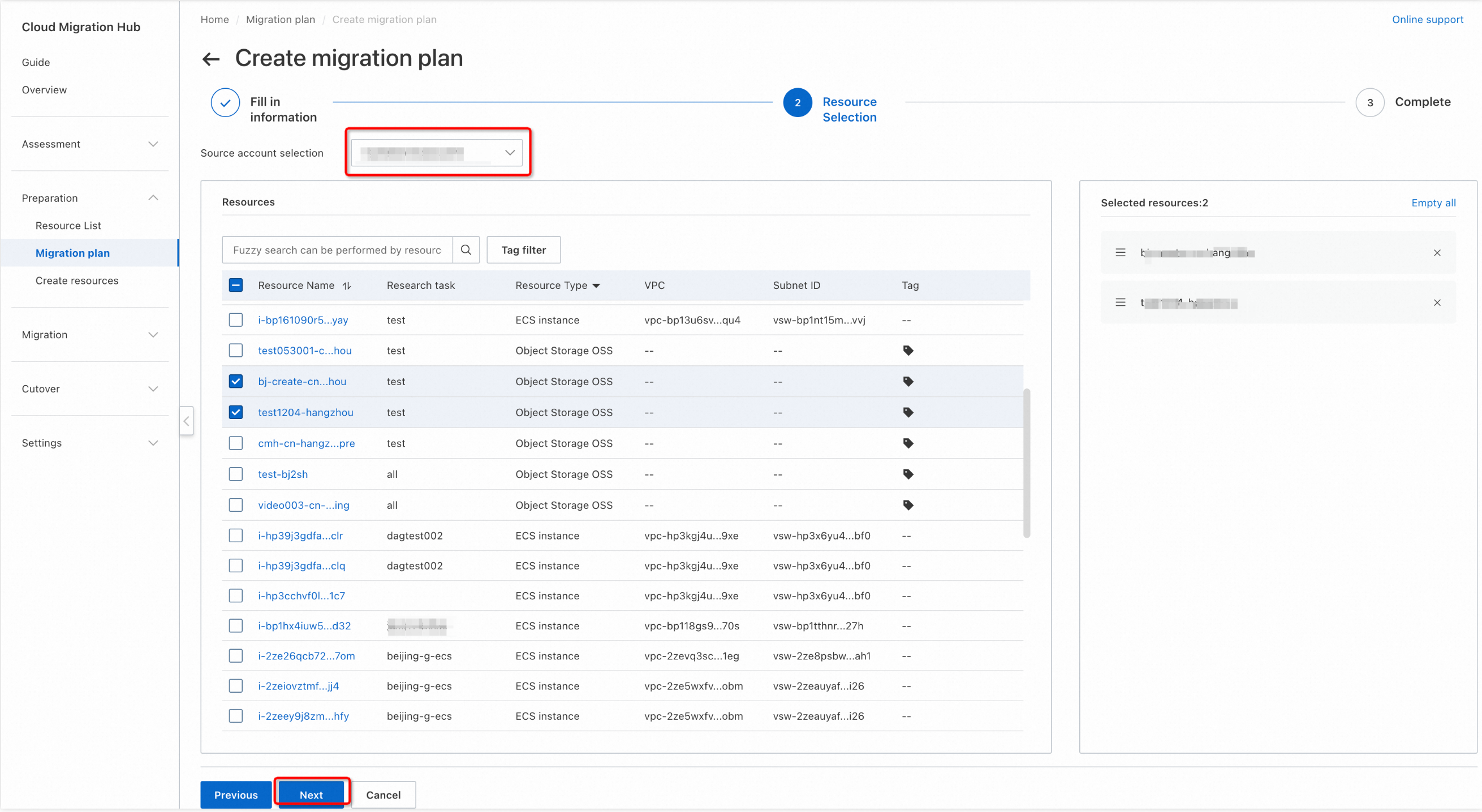Click the Migration plan breadcrumb
1482x812 pixels.
tap(280, 20)
